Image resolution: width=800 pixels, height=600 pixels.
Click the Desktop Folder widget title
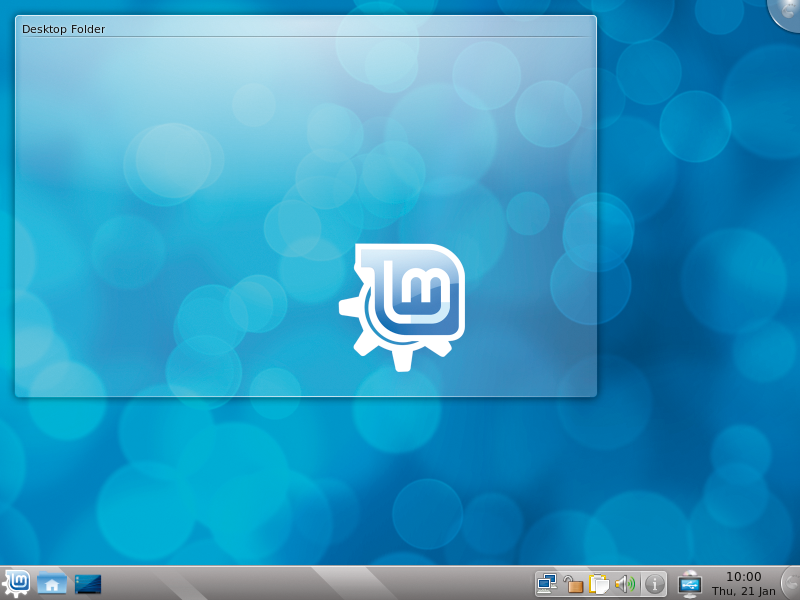coord(63,29)
